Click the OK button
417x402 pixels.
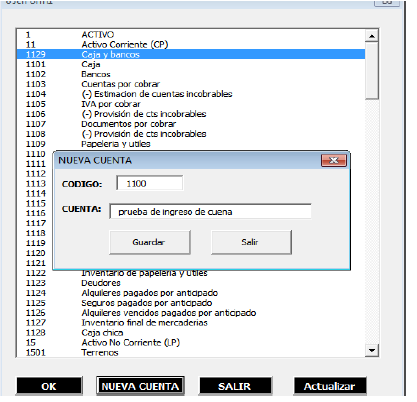pyautogui.click(x=49, y=386)
